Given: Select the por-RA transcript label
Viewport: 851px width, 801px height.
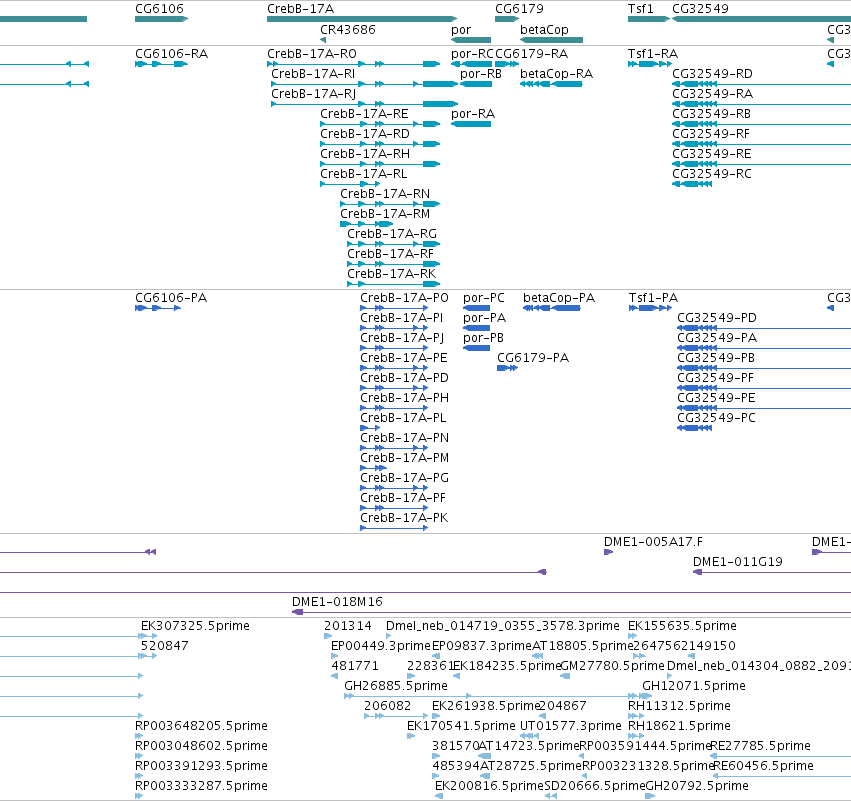Looking at the screenshot, I should click(x=473, y=114).
